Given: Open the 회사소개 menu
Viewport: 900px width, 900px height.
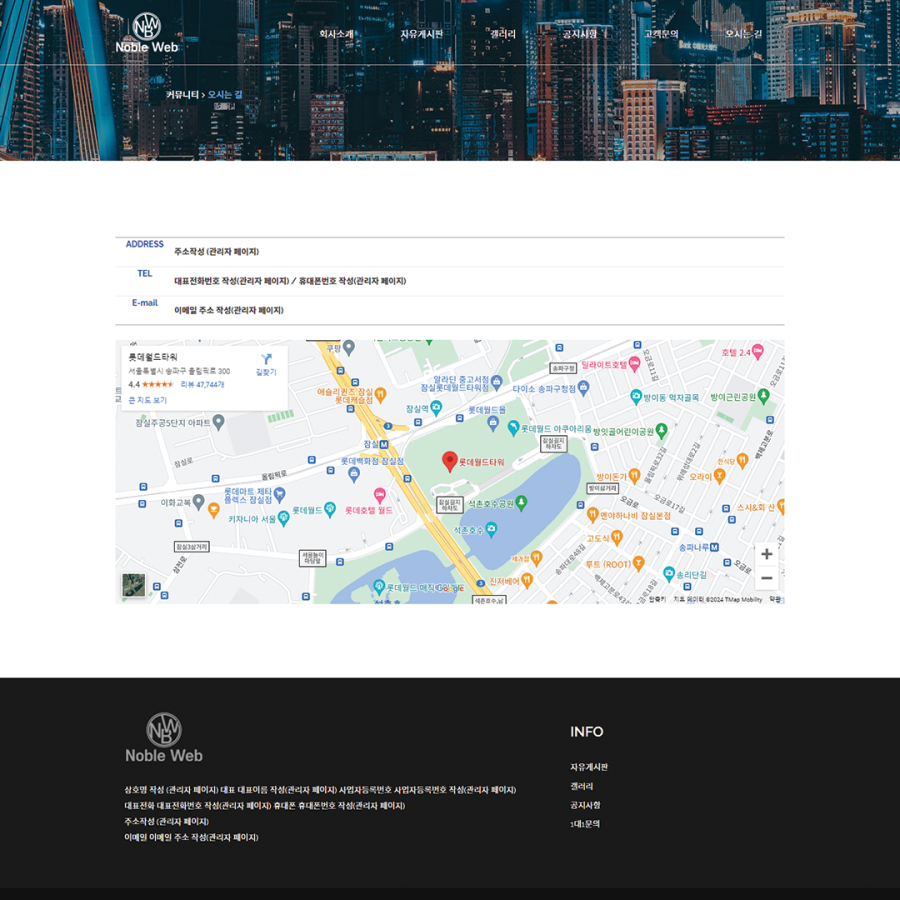Looking at the screenshot, I should click(336, 34).
